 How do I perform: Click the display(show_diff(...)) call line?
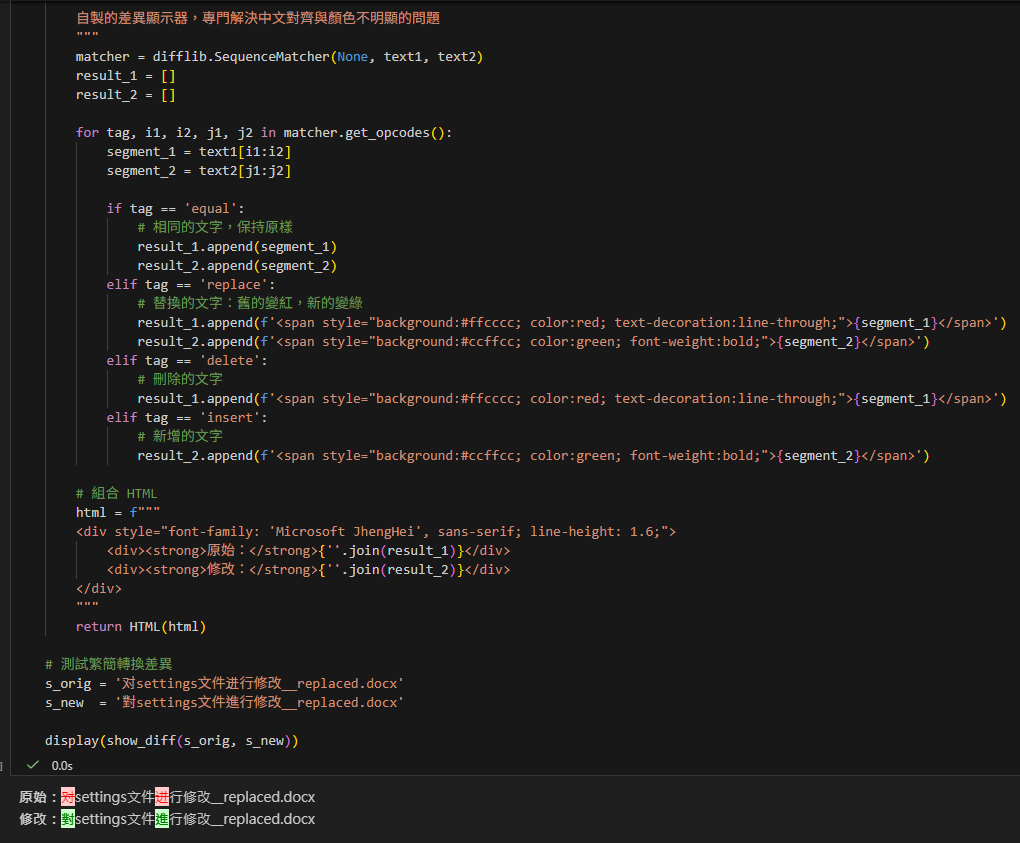pyautogui.click(x=171, y=740)
